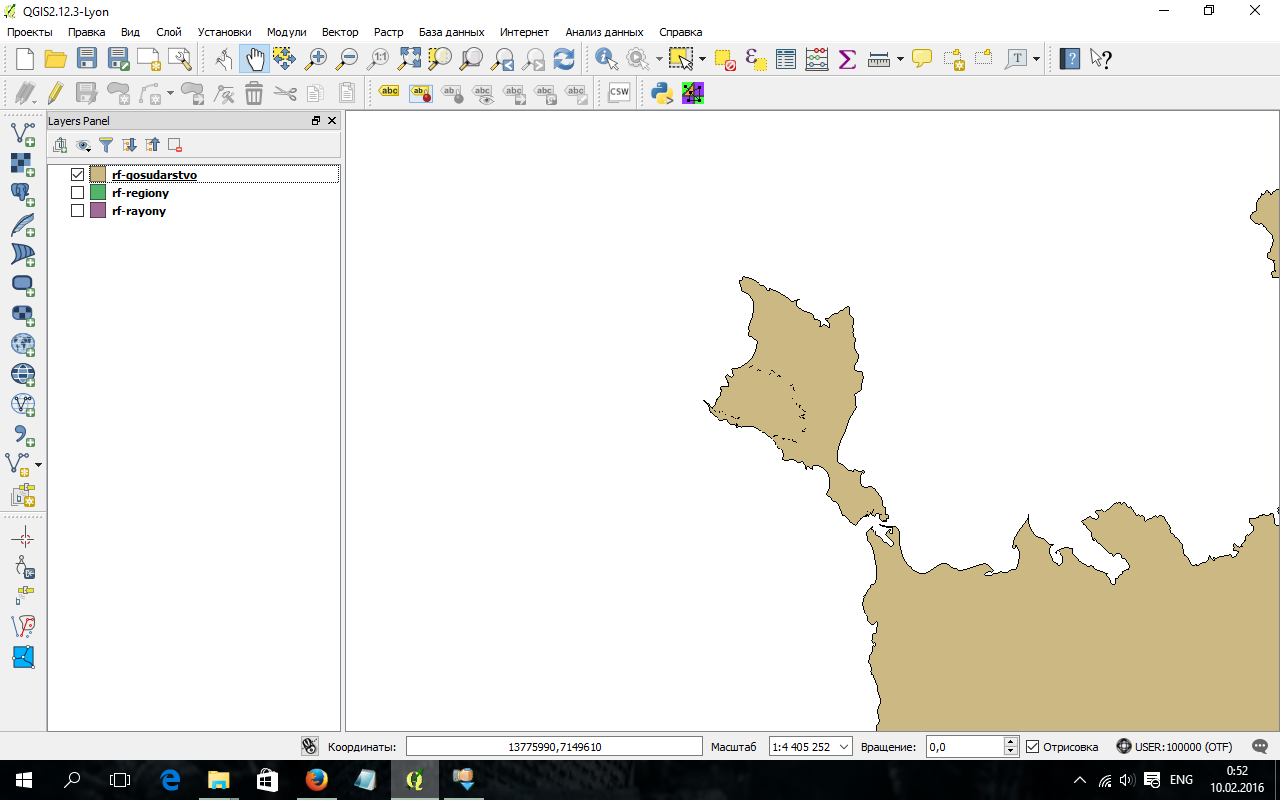The image size is (1280, 800).
Task: Open the Вектор menu
Action: coord(340,32)
